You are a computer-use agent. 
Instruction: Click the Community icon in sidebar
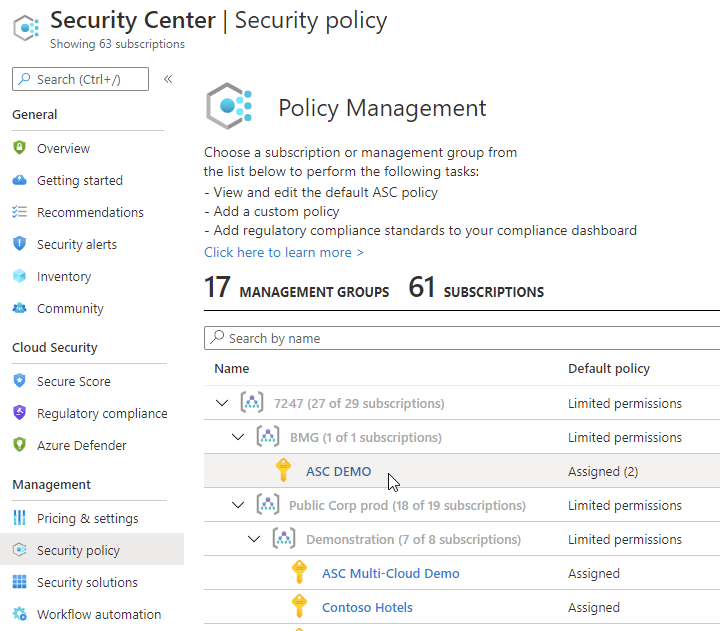click(x=19, y=308)
